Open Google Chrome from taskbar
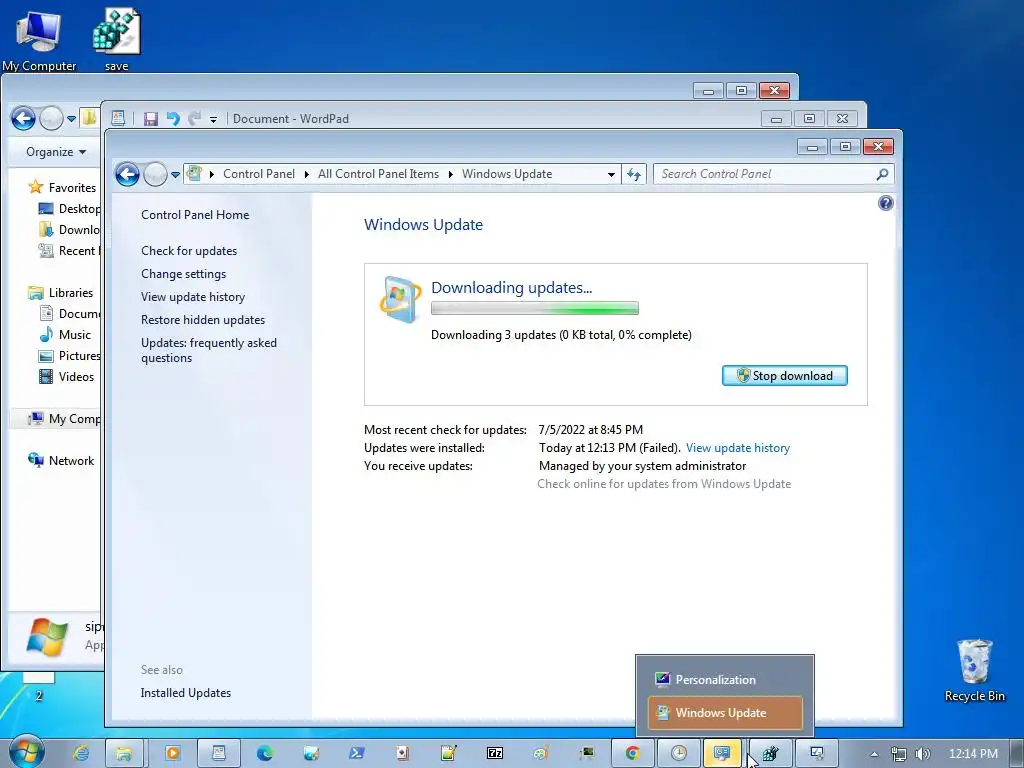Screen dimensions: 1024x768 tap(632, 753)
